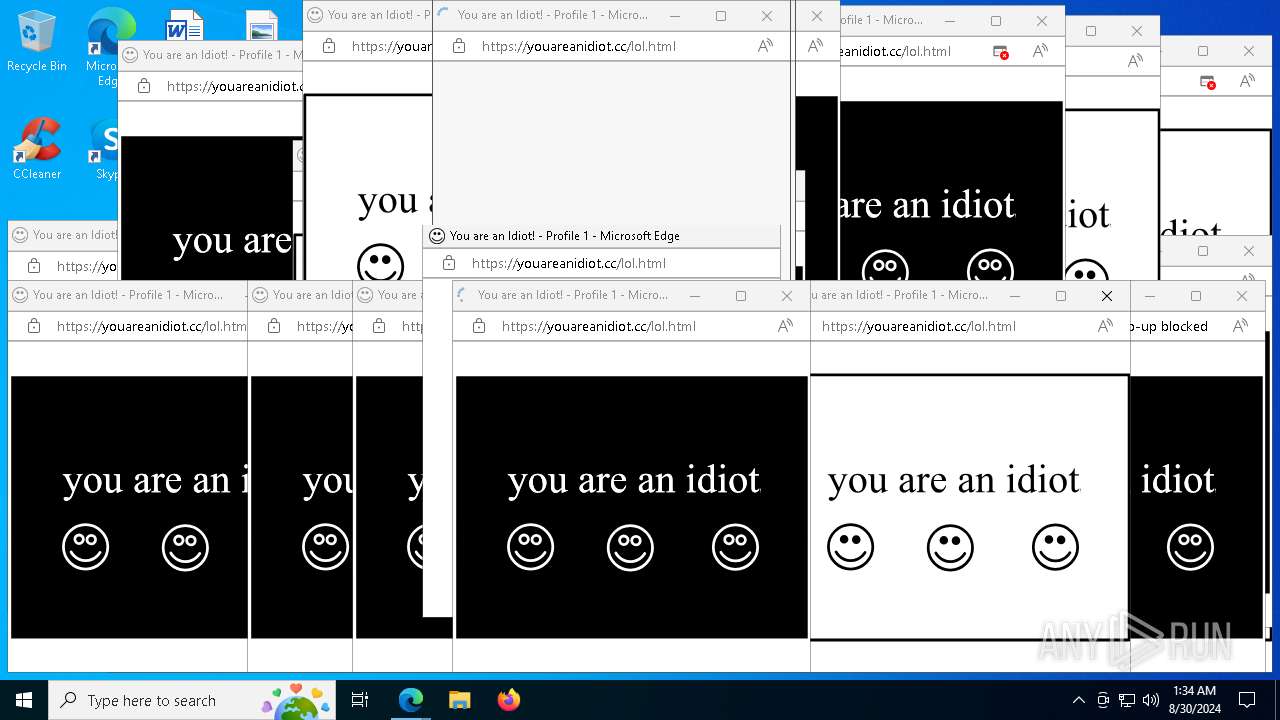Open the network status tray icon
The width and height of the screenshot is (1280, 720).
coord(1127,700)
